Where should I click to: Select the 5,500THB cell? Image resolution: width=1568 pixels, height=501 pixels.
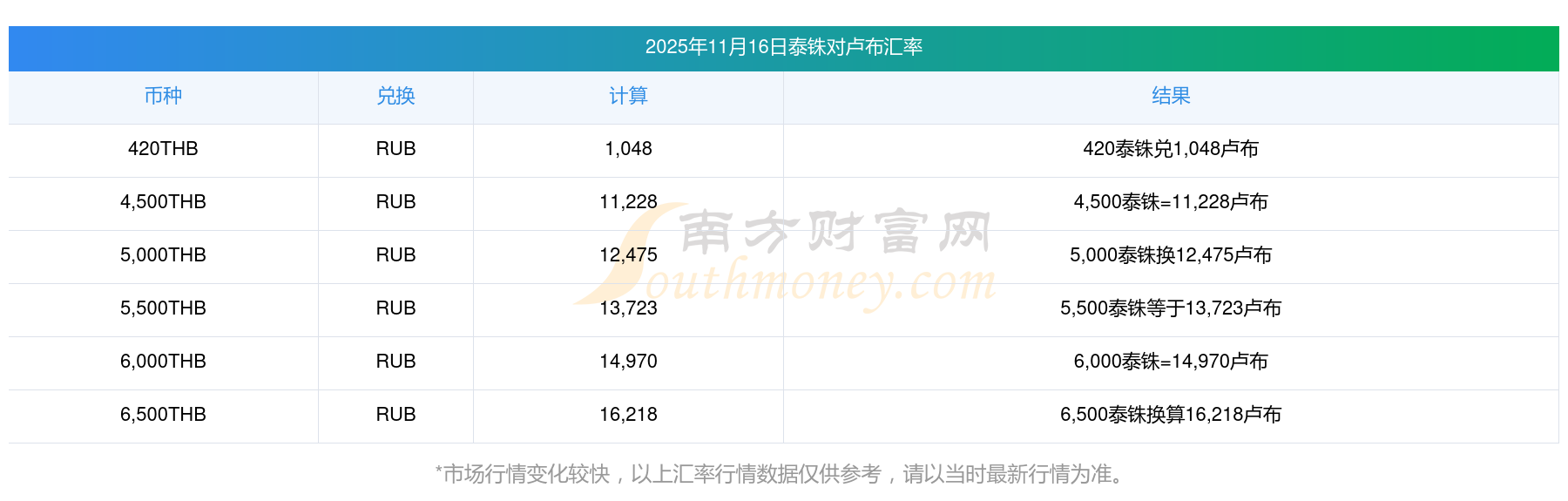[163, 308]
